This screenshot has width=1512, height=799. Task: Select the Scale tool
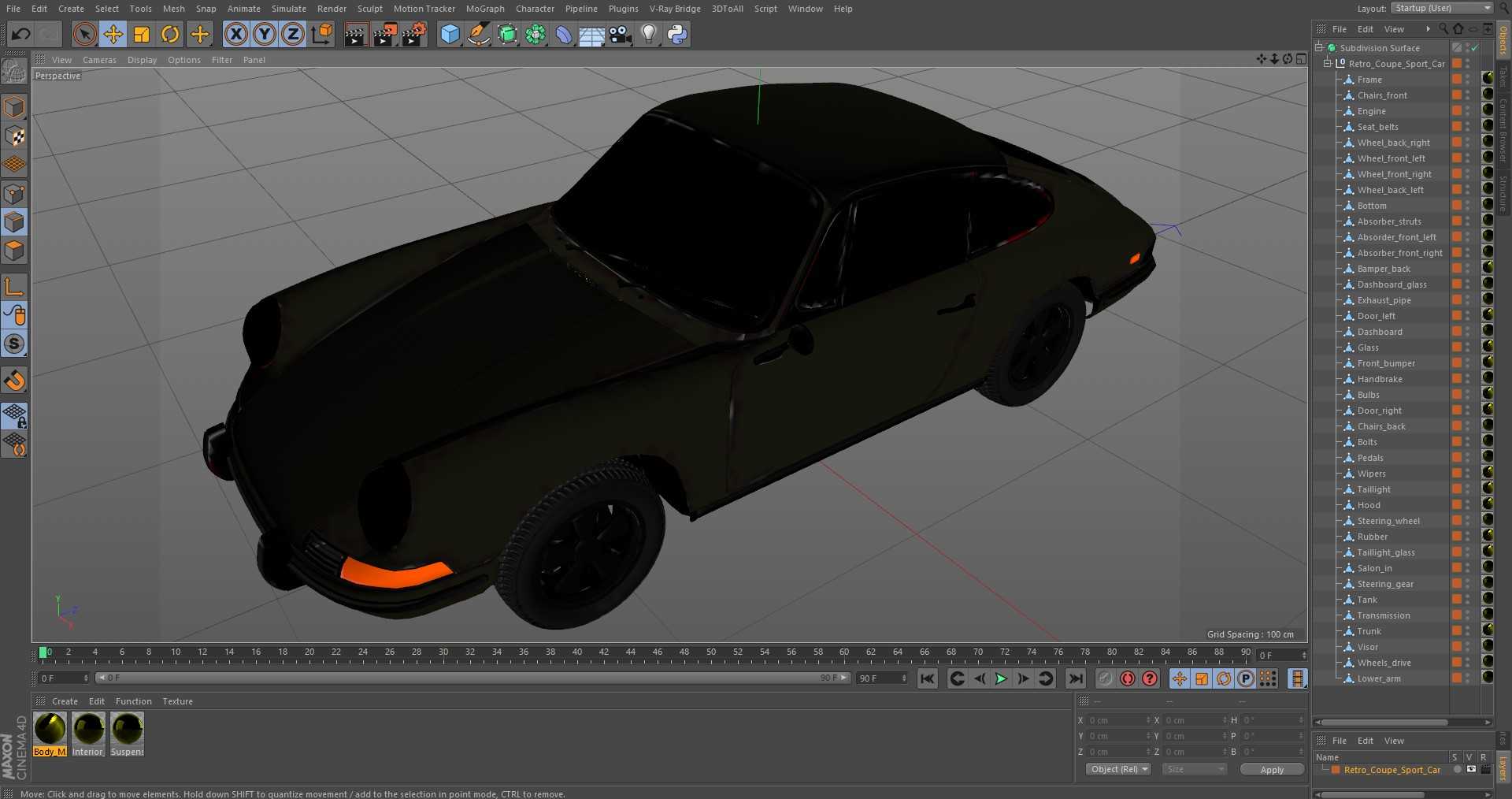click(x=142, y=34)
